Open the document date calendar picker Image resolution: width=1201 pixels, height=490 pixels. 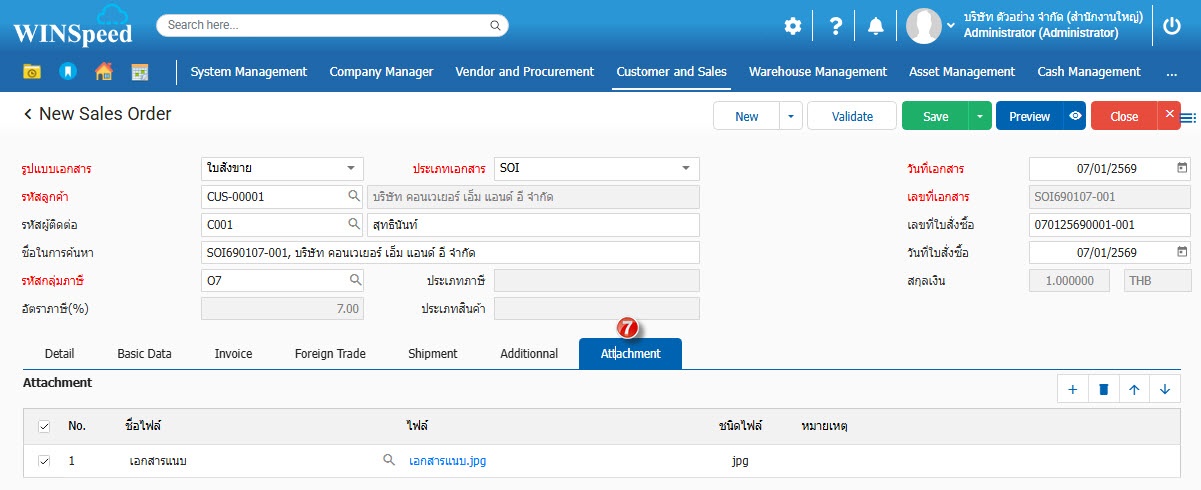tap(1182, 168)
